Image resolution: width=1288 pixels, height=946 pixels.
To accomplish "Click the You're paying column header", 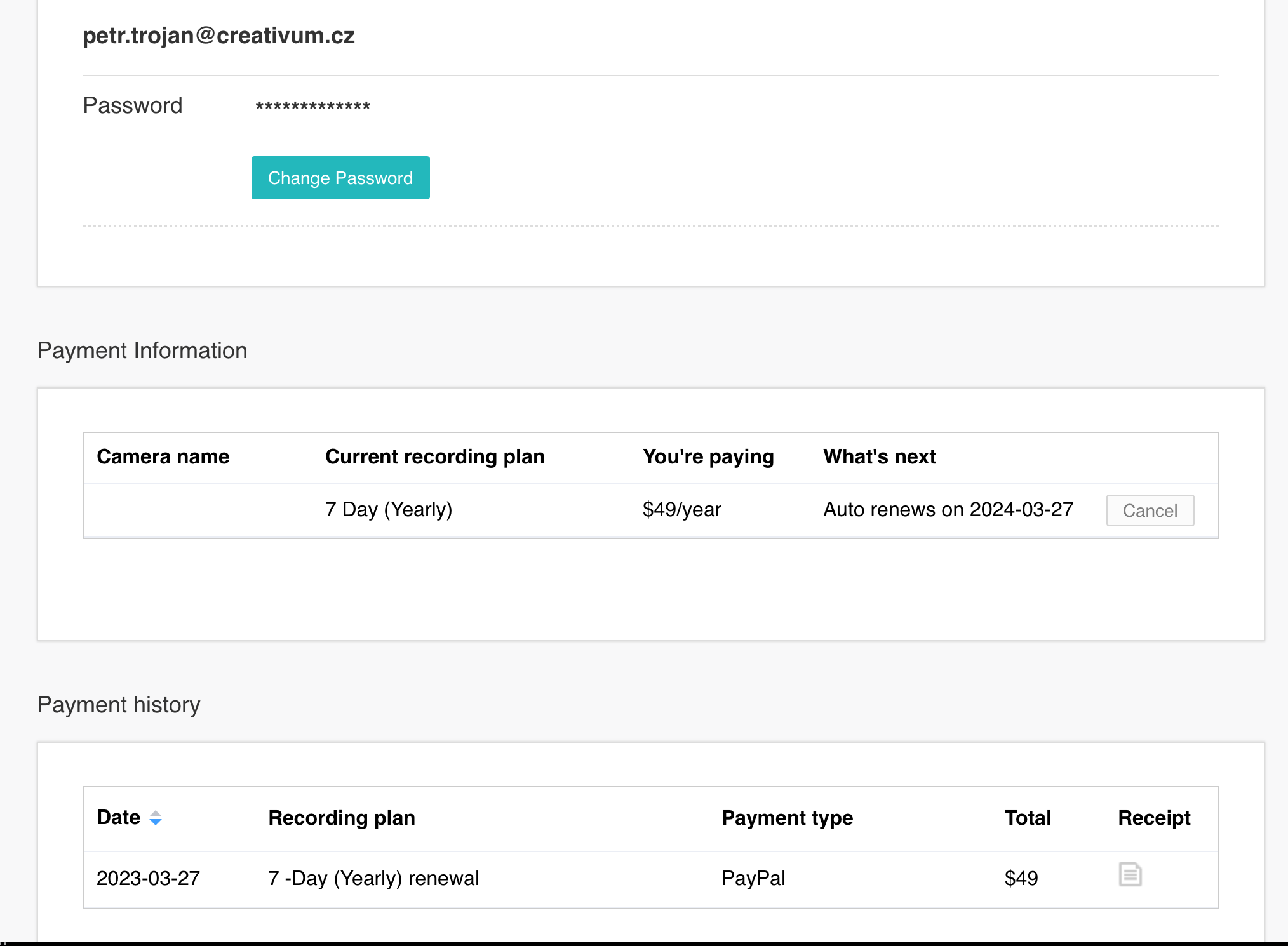I will click(708, 457).
